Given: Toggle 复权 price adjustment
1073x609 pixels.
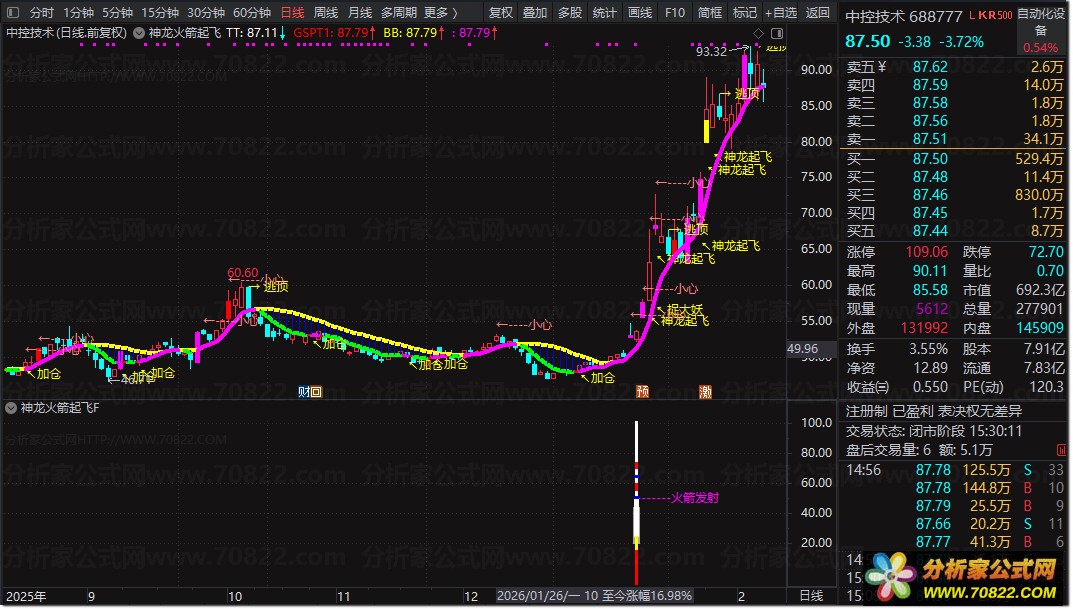Looking at the screenshot, I should click(500, 13).
